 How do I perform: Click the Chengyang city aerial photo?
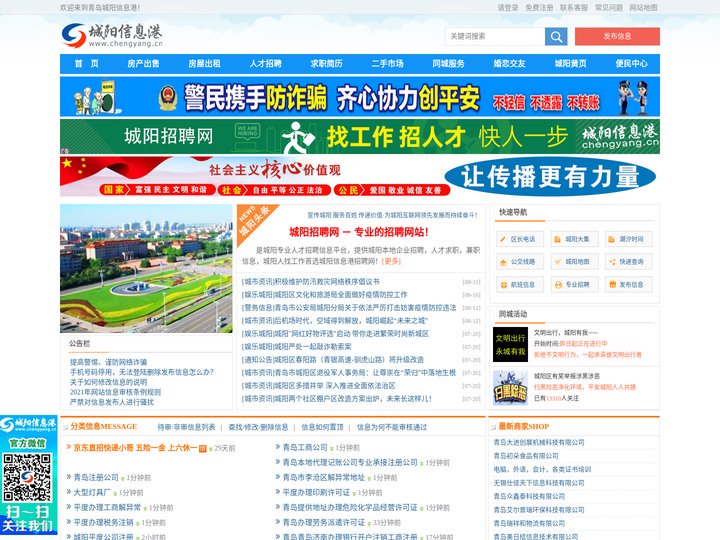point(146,269)
